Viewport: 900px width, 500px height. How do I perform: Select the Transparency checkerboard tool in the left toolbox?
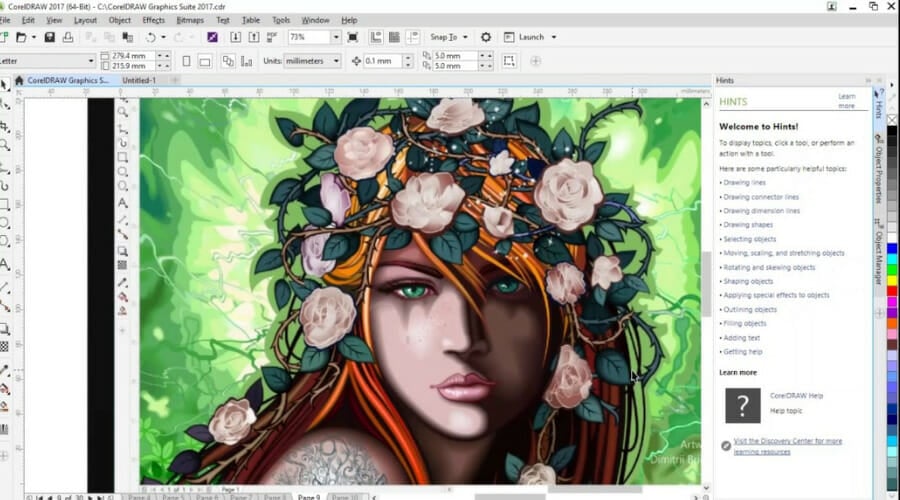pyautogui.click(x=5, y=347)
